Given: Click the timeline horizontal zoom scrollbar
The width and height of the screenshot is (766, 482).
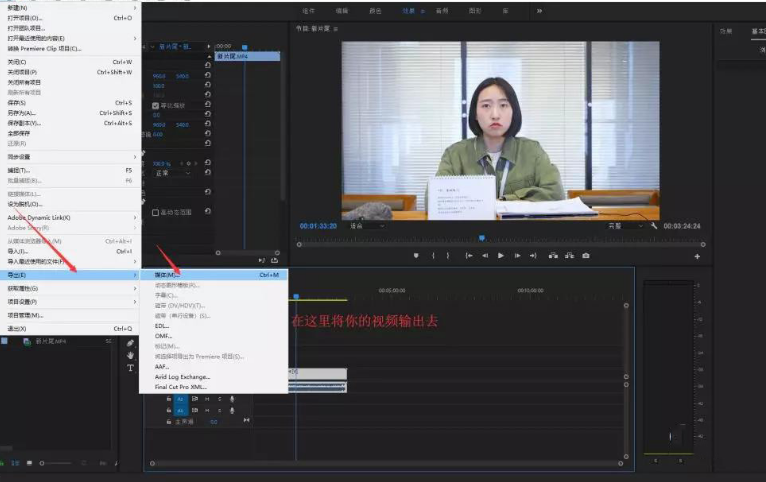Looking at the screenshot, I should 386,463.
